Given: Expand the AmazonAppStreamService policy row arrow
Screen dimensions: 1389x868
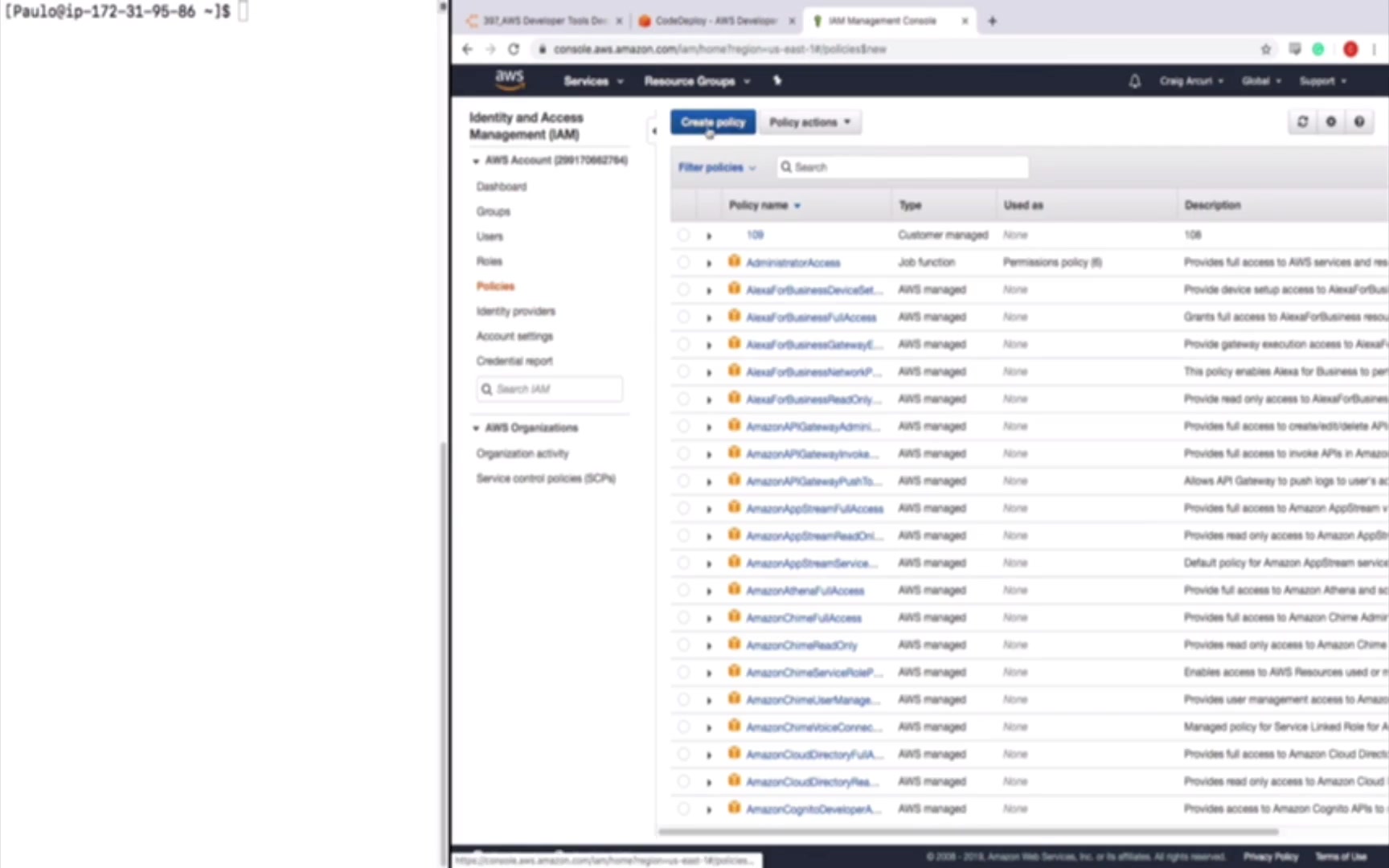Looking at the screenshot, I should pyautogui.click(x=709, y=563).
